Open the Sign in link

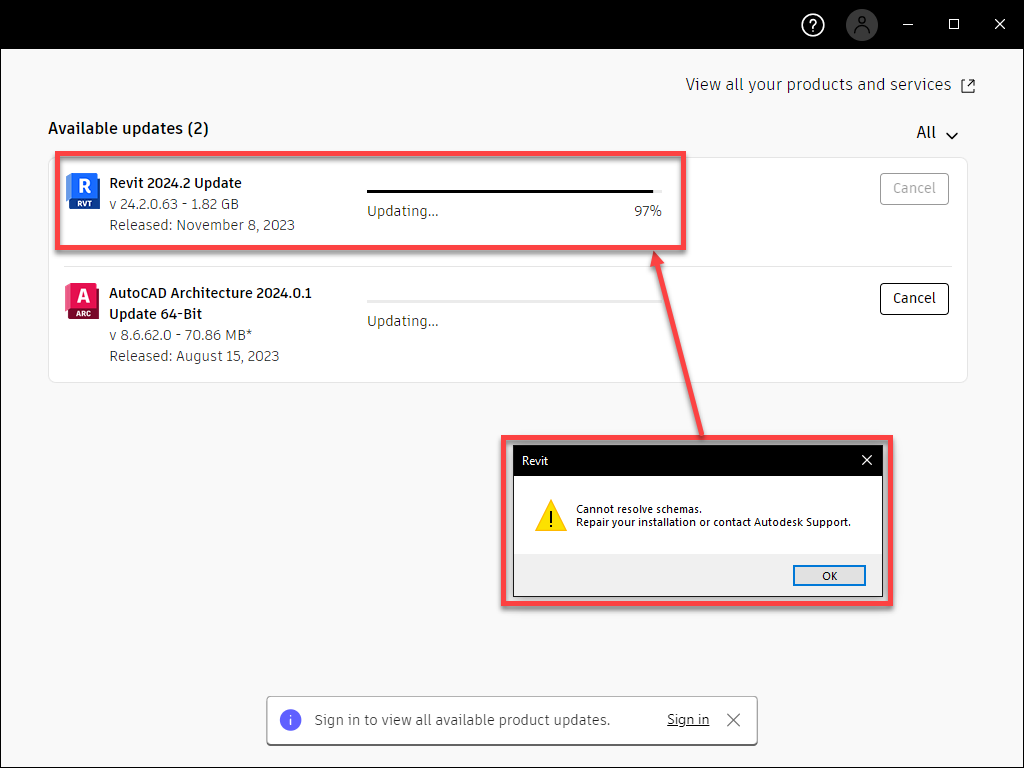[688, 720]
